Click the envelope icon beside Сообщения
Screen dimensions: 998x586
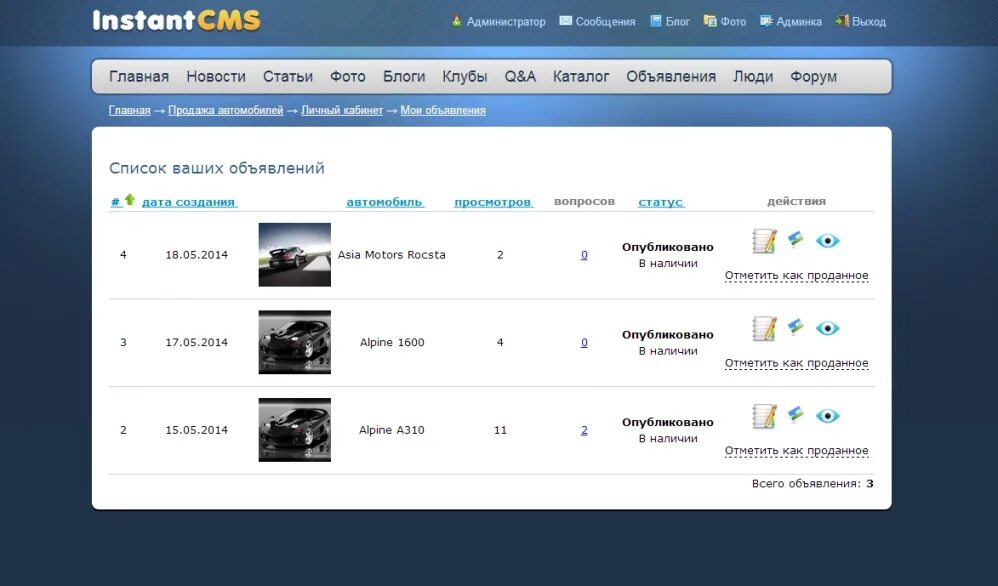[565, 21]
